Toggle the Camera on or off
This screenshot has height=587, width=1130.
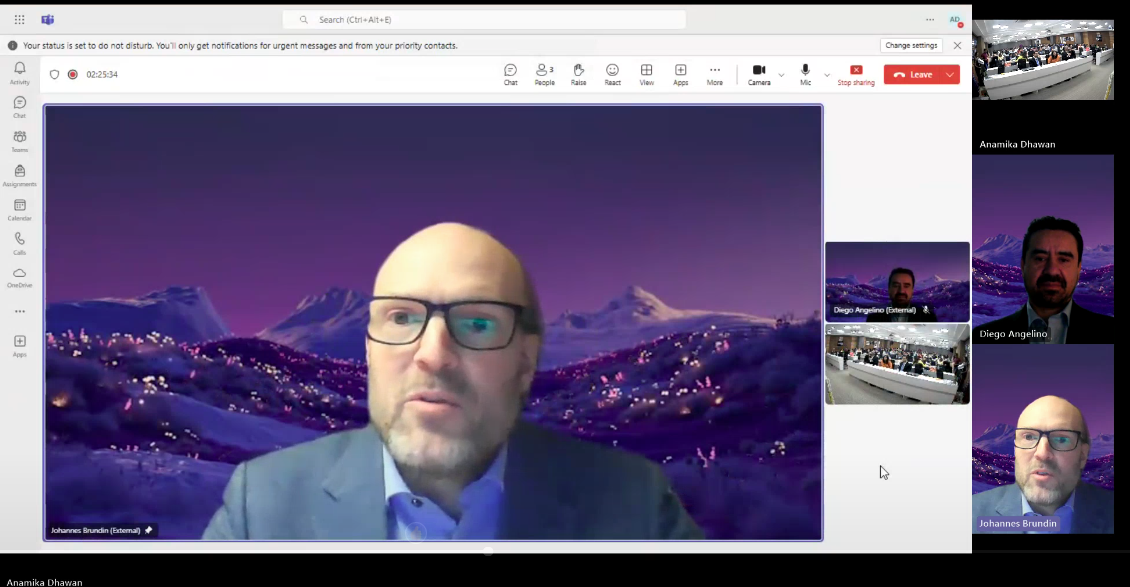coord(759,74)
